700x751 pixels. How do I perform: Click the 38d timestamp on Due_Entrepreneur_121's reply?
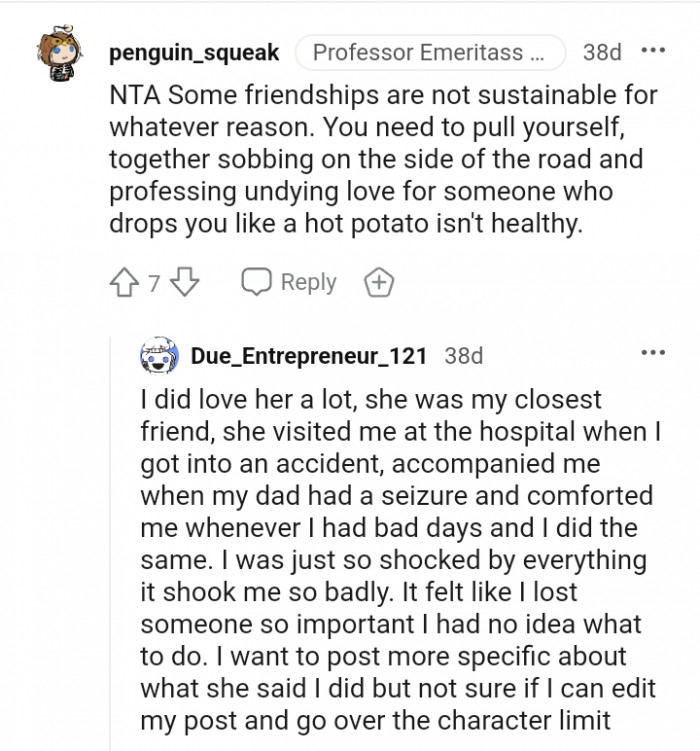coord(464,356)
